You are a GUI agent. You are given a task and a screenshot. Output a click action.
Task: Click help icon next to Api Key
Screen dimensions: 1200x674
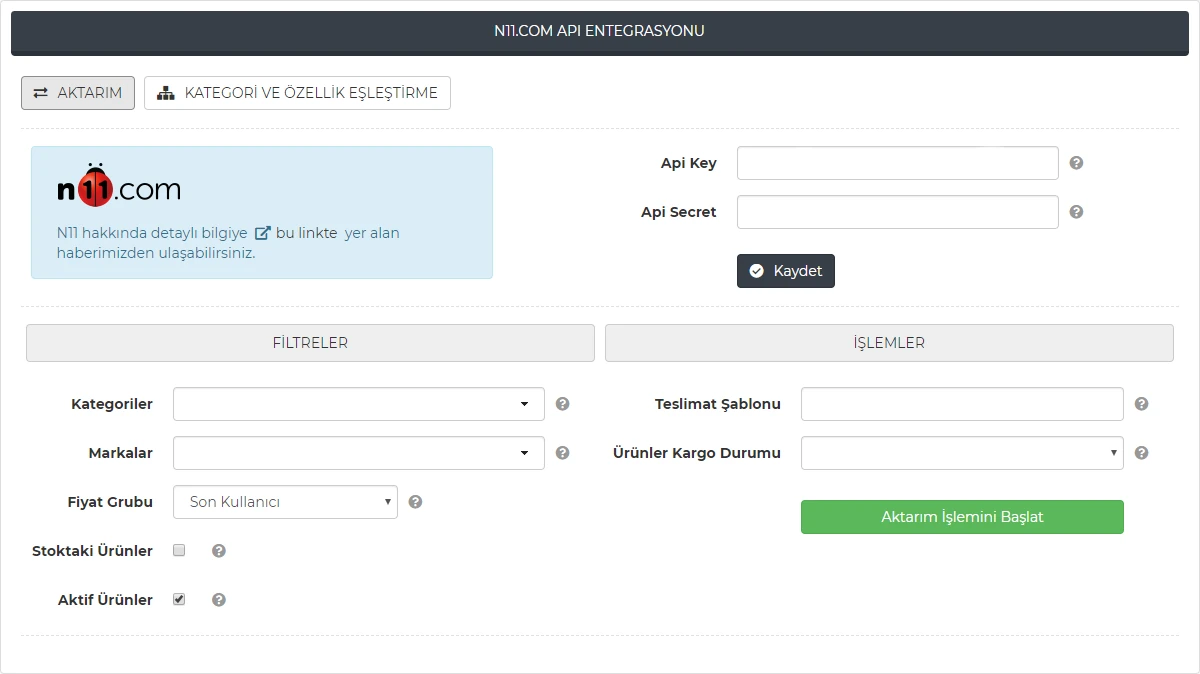click(x=1076, y=163)
